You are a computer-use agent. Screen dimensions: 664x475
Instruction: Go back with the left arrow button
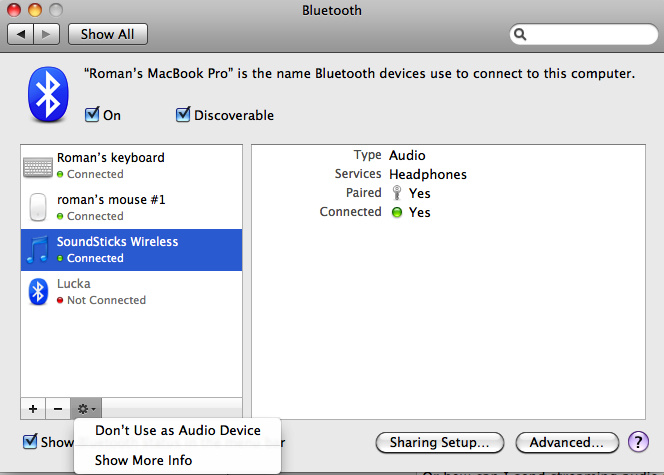tap(21, 34)
